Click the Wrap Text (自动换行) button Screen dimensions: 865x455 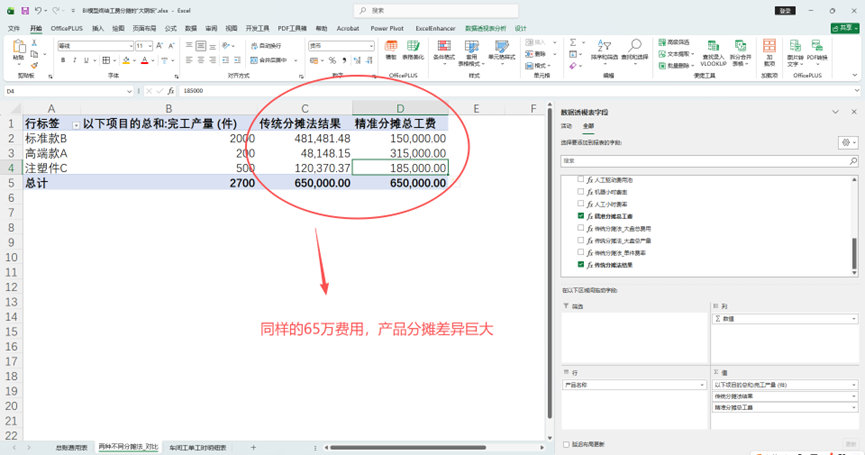click(266, 46)
